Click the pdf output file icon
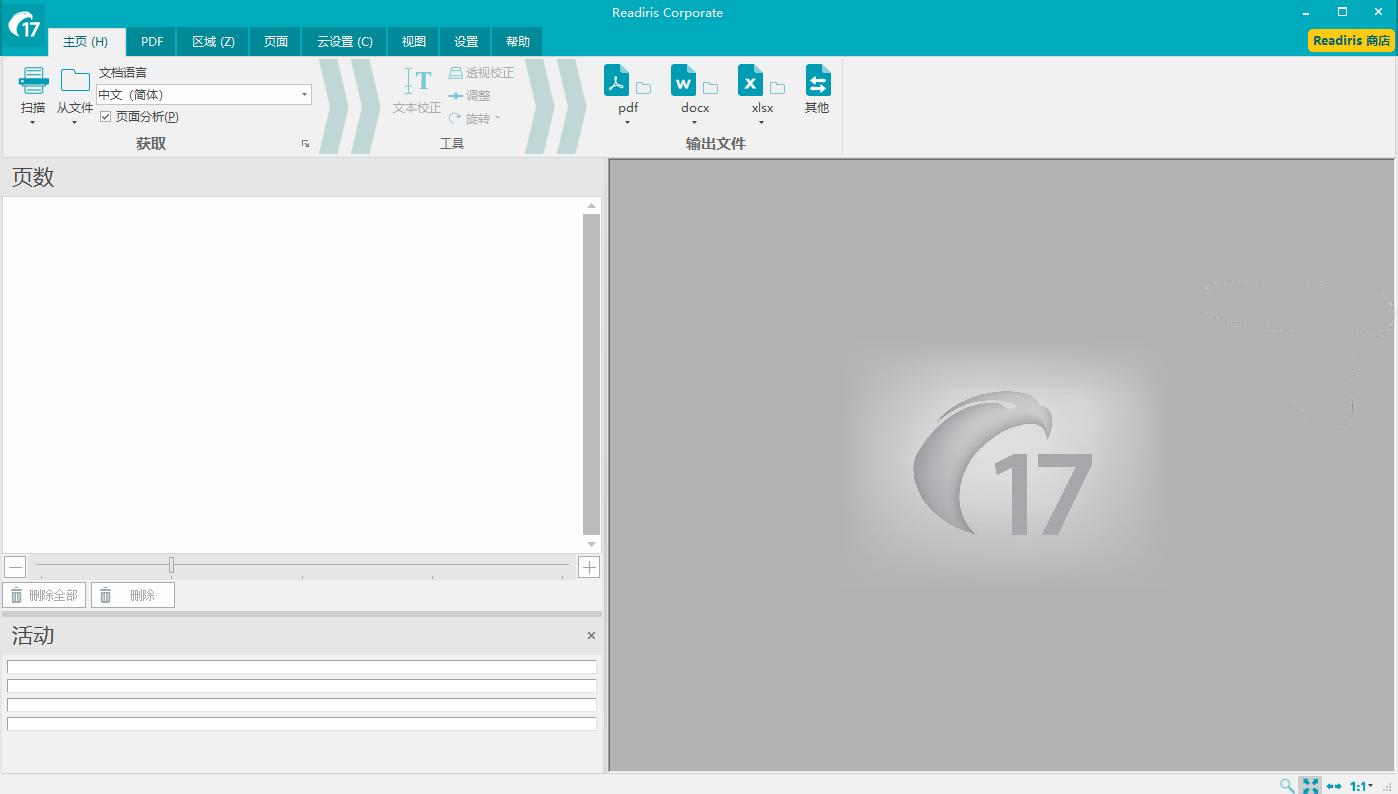 pos(617,81)
